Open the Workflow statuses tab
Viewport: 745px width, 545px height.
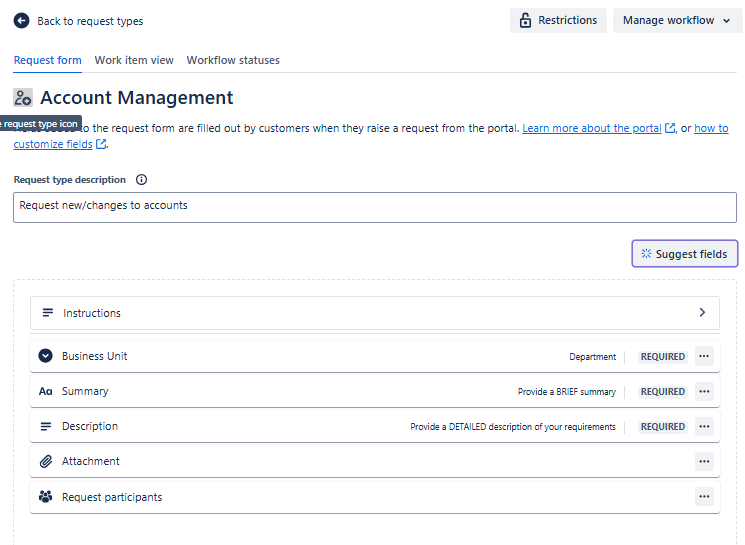click(233, 60)
